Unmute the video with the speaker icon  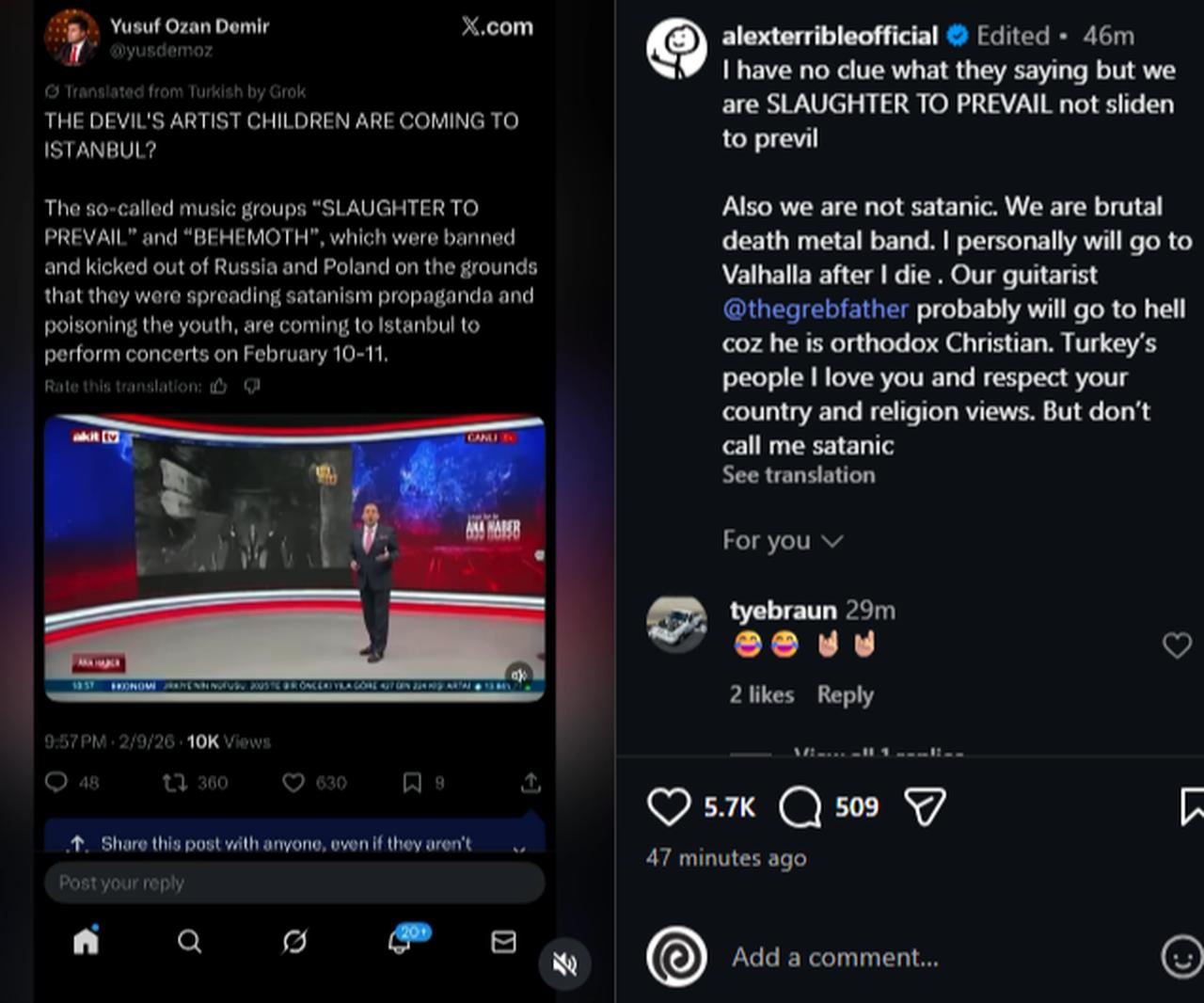pyautogui.click(x=563, y=963)
